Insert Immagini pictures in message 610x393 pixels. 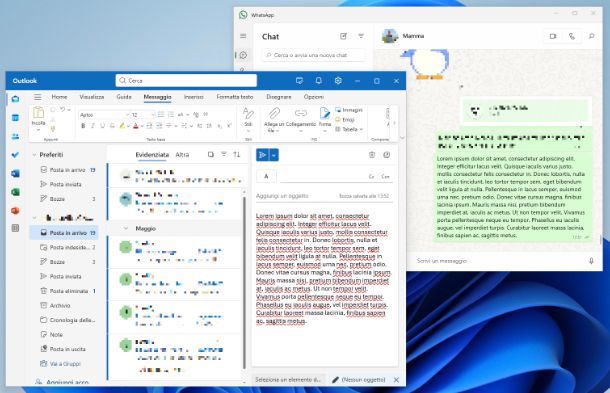click(349, 110)
